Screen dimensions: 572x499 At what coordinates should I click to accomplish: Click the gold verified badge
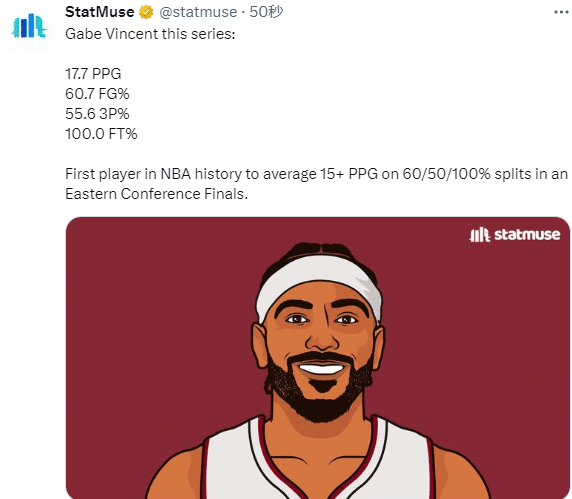pyautogui.click(x=146, y=12)
